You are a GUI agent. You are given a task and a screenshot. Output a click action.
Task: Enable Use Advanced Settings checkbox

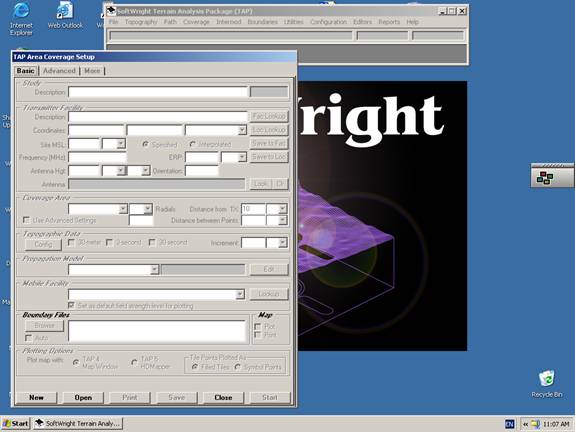[26, 220]
